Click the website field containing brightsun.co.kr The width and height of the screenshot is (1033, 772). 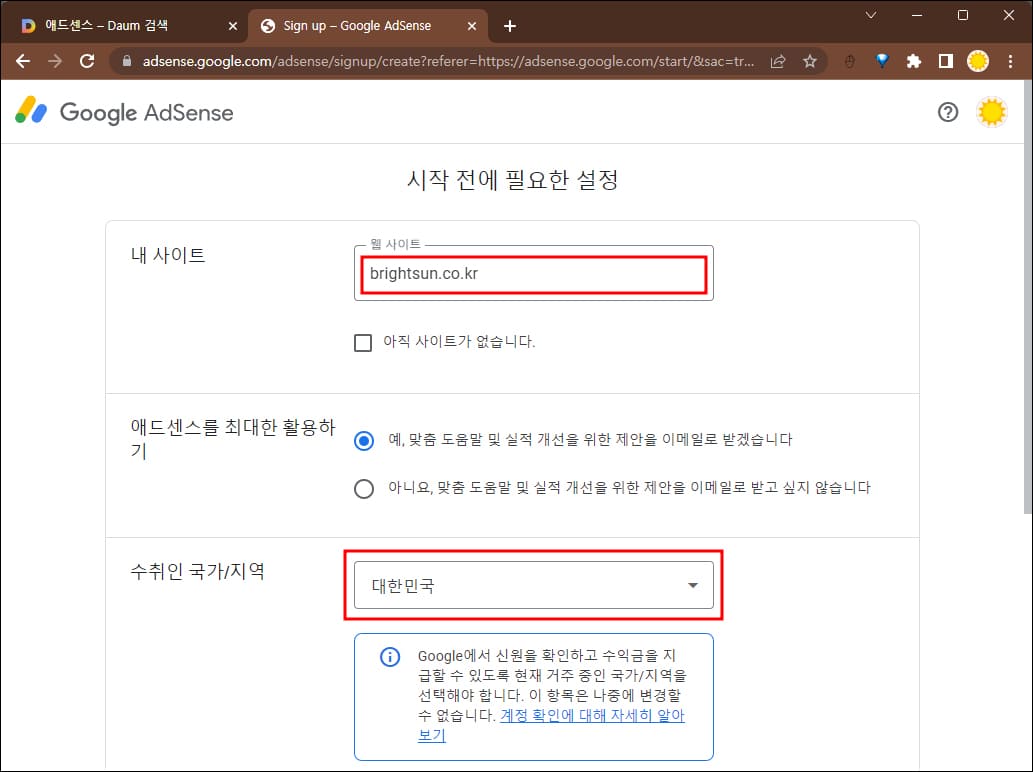(534, 273)
